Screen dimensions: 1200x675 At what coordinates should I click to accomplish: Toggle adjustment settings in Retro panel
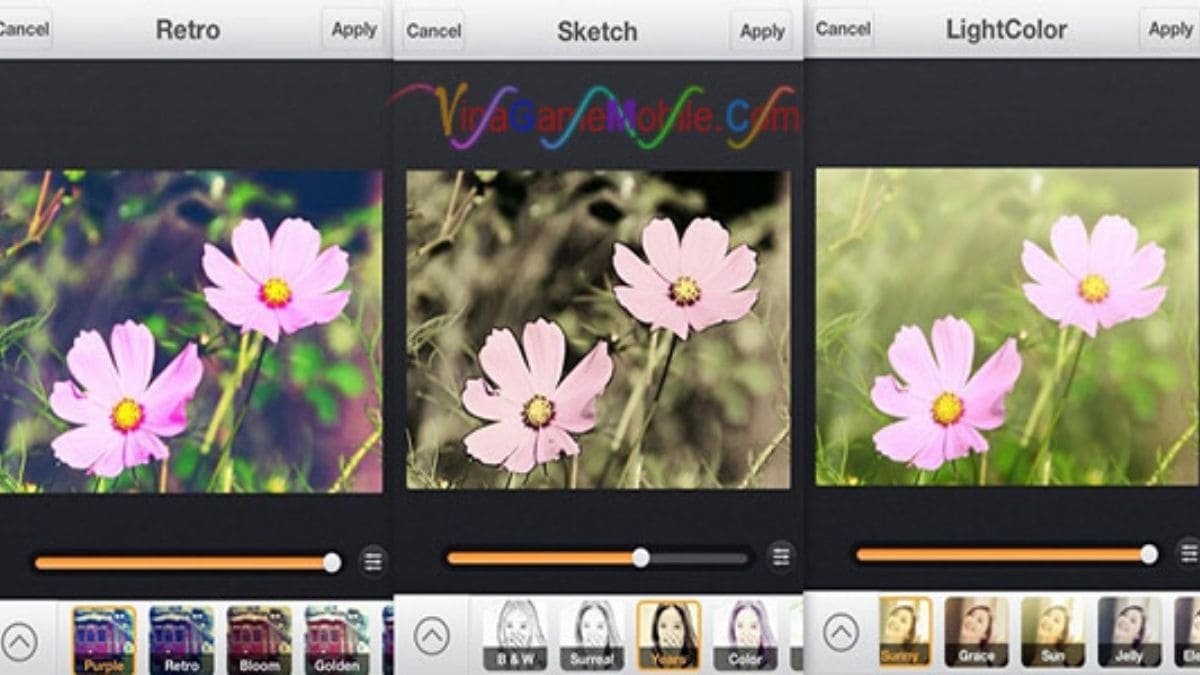(373, 562)
